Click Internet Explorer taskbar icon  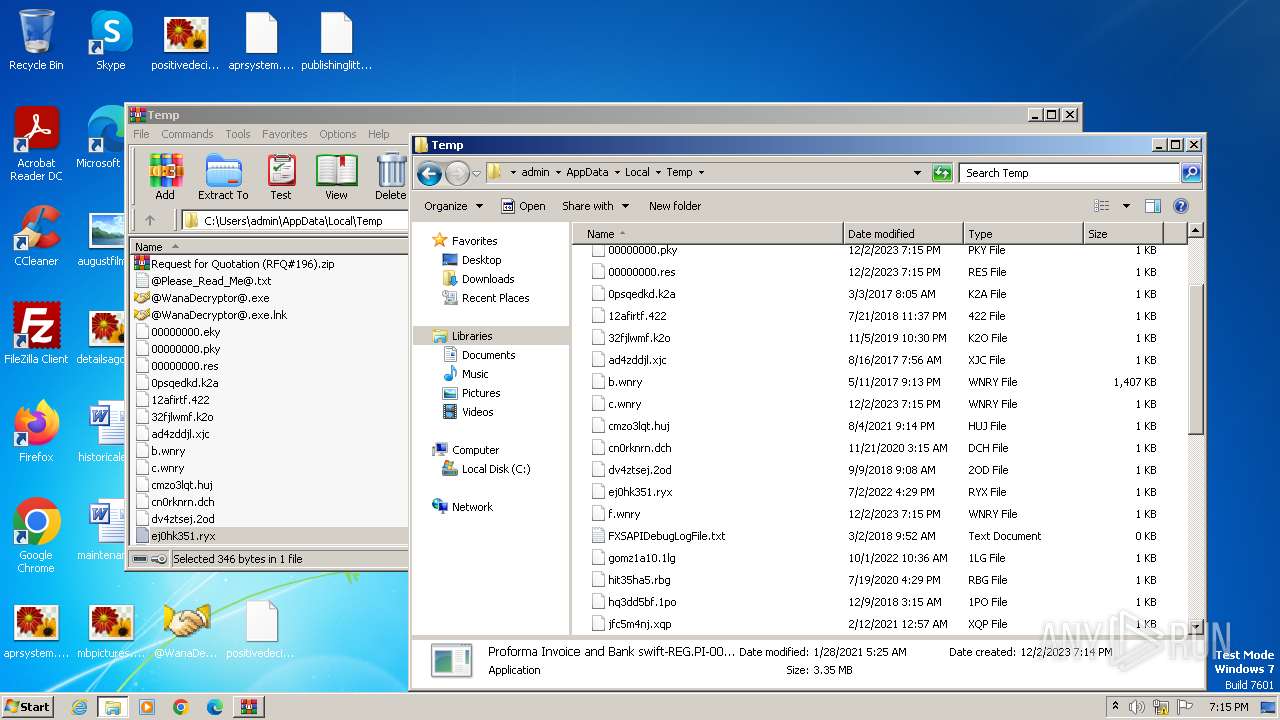tap(79, 707)
